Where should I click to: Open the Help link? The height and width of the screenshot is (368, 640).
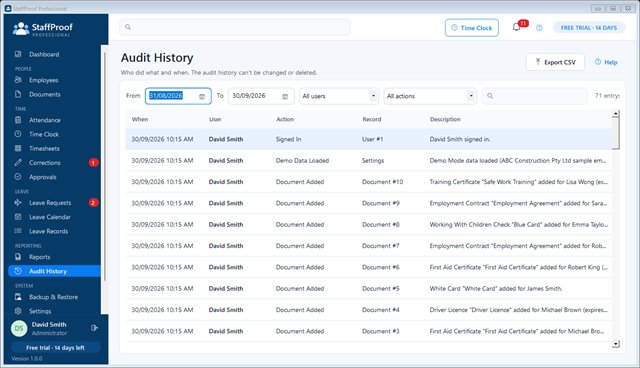606,62
